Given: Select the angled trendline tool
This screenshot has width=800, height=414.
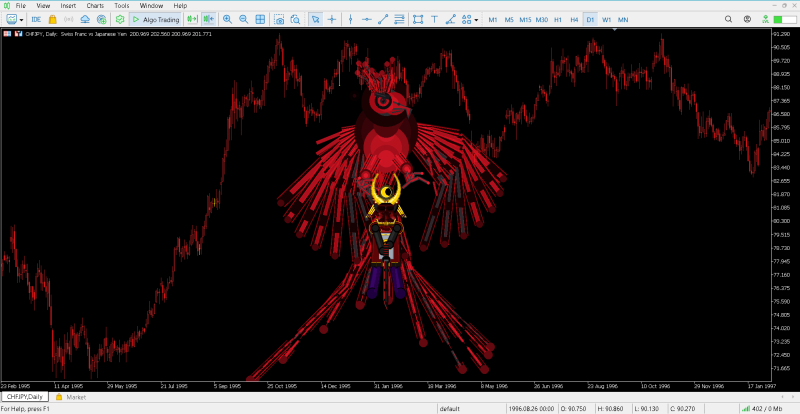Looking at the screenshot, I should tap(451, 19).
